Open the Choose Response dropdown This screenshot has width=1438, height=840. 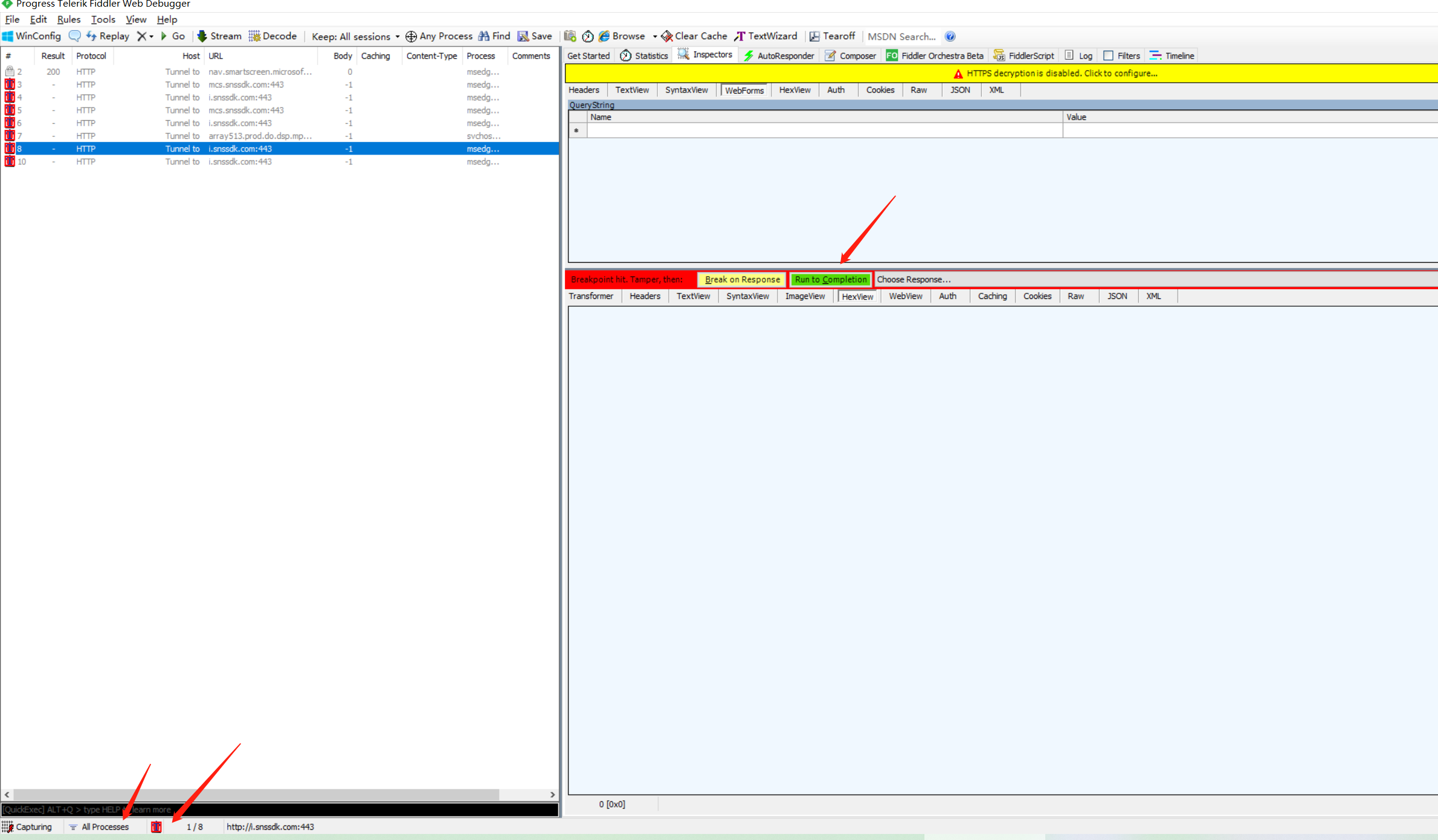click(x=914, y=280)
